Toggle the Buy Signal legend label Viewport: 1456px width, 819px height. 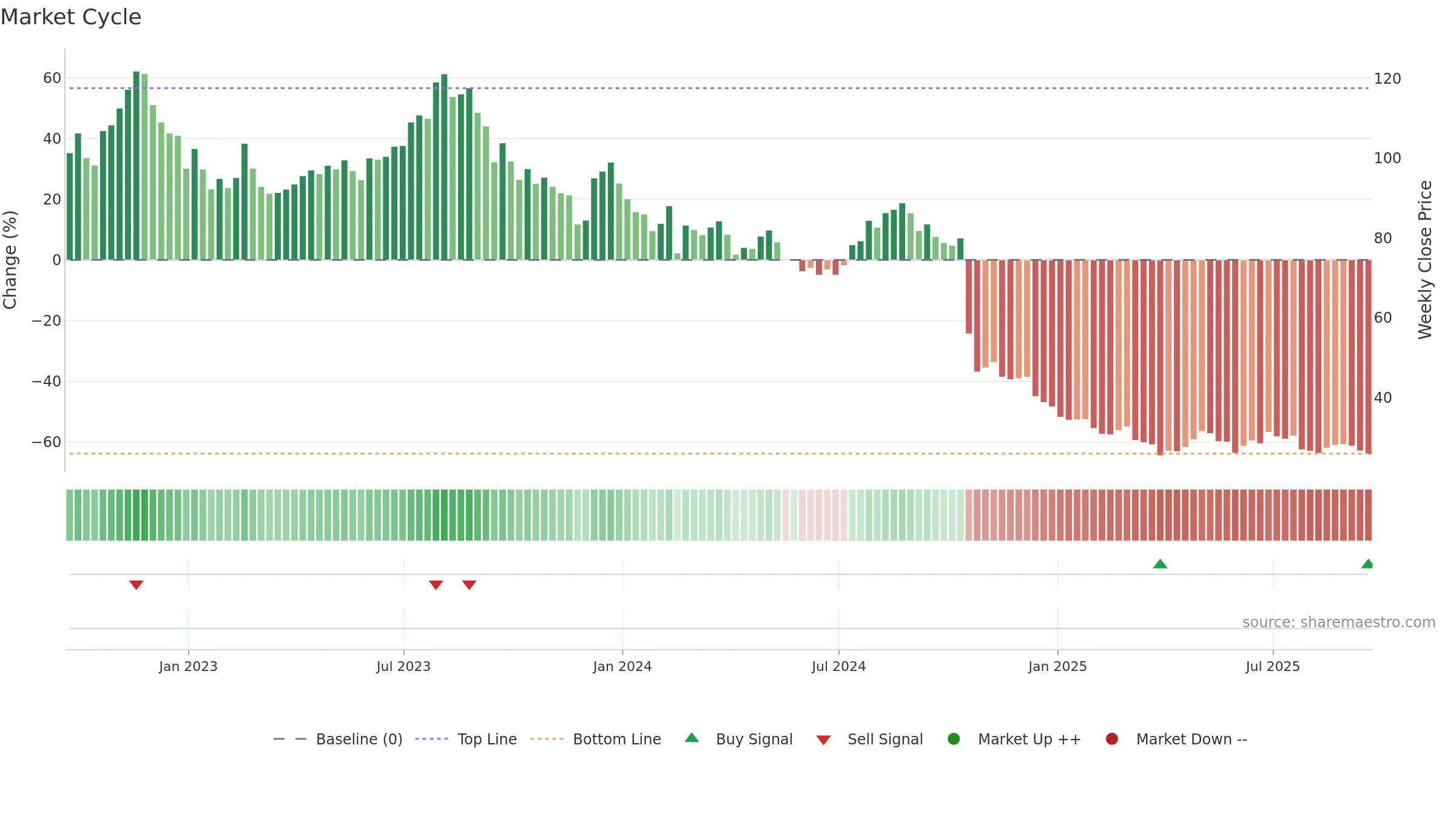(x=754, y=739)
